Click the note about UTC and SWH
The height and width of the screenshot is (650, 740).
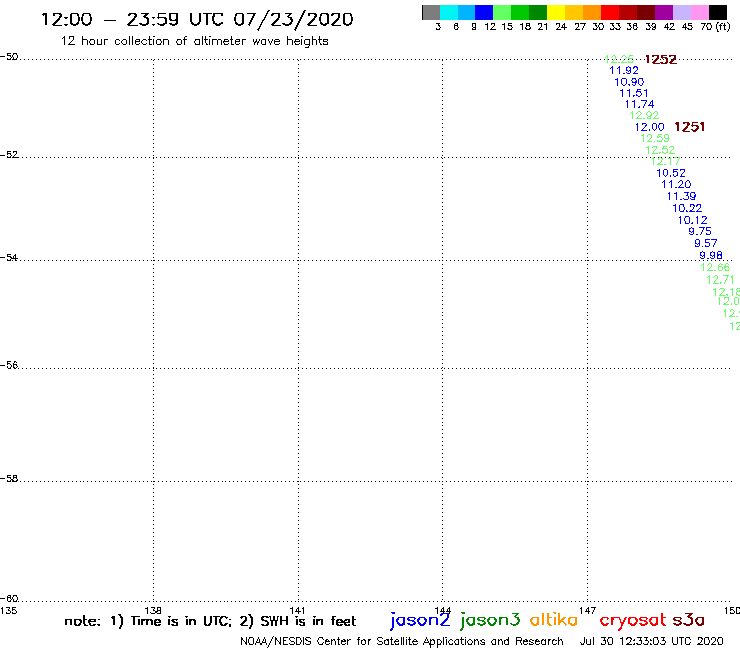210,621
